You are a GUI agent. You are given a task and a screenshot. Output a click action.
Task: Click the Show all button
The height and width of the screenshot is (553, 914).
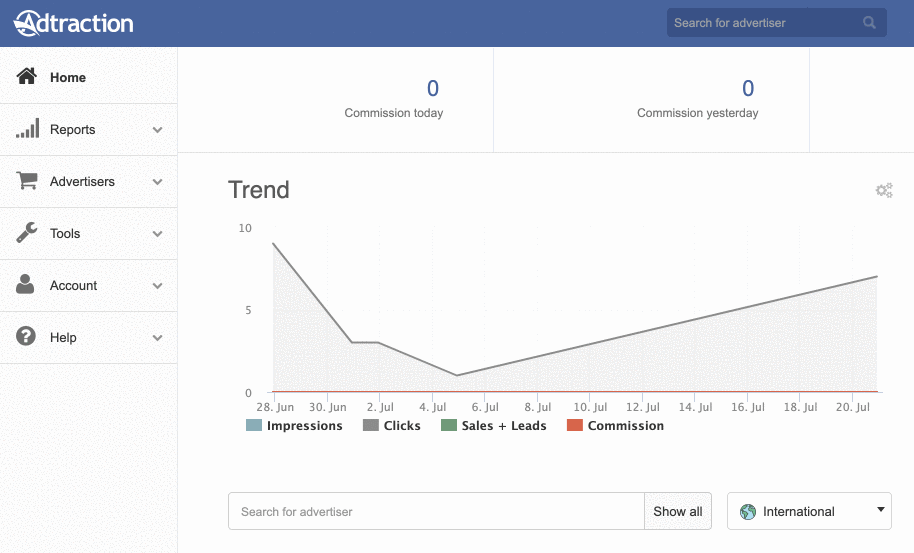pyautogui.click(x=677, y=511)
